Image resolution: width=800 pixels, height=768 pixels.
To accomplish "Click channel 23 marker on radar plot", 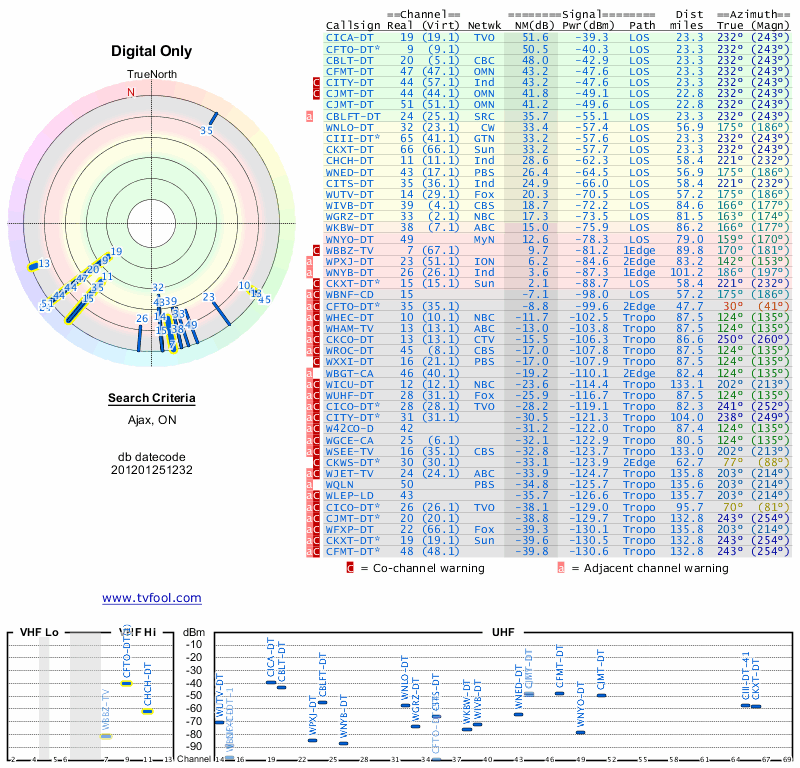I will (x=221, y=313).
